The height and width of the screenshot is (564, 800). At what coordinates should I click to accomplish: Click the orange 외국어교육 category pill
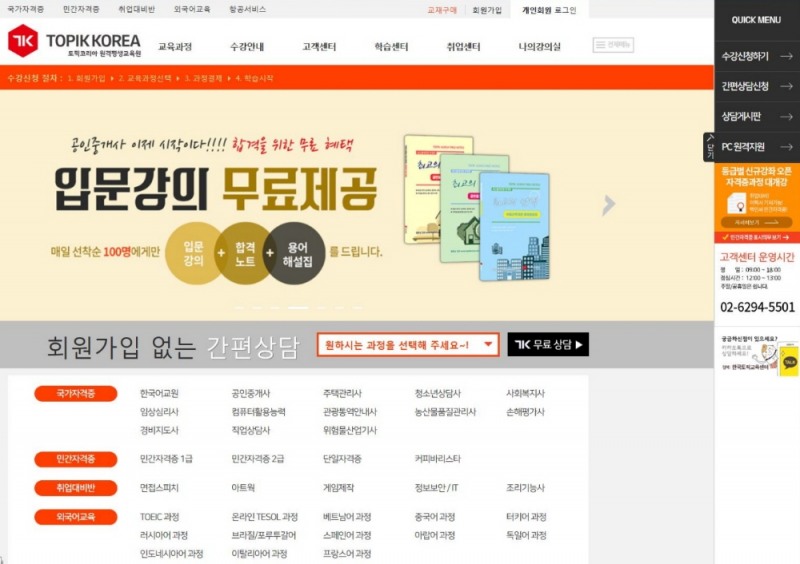[x=76, y=517]
